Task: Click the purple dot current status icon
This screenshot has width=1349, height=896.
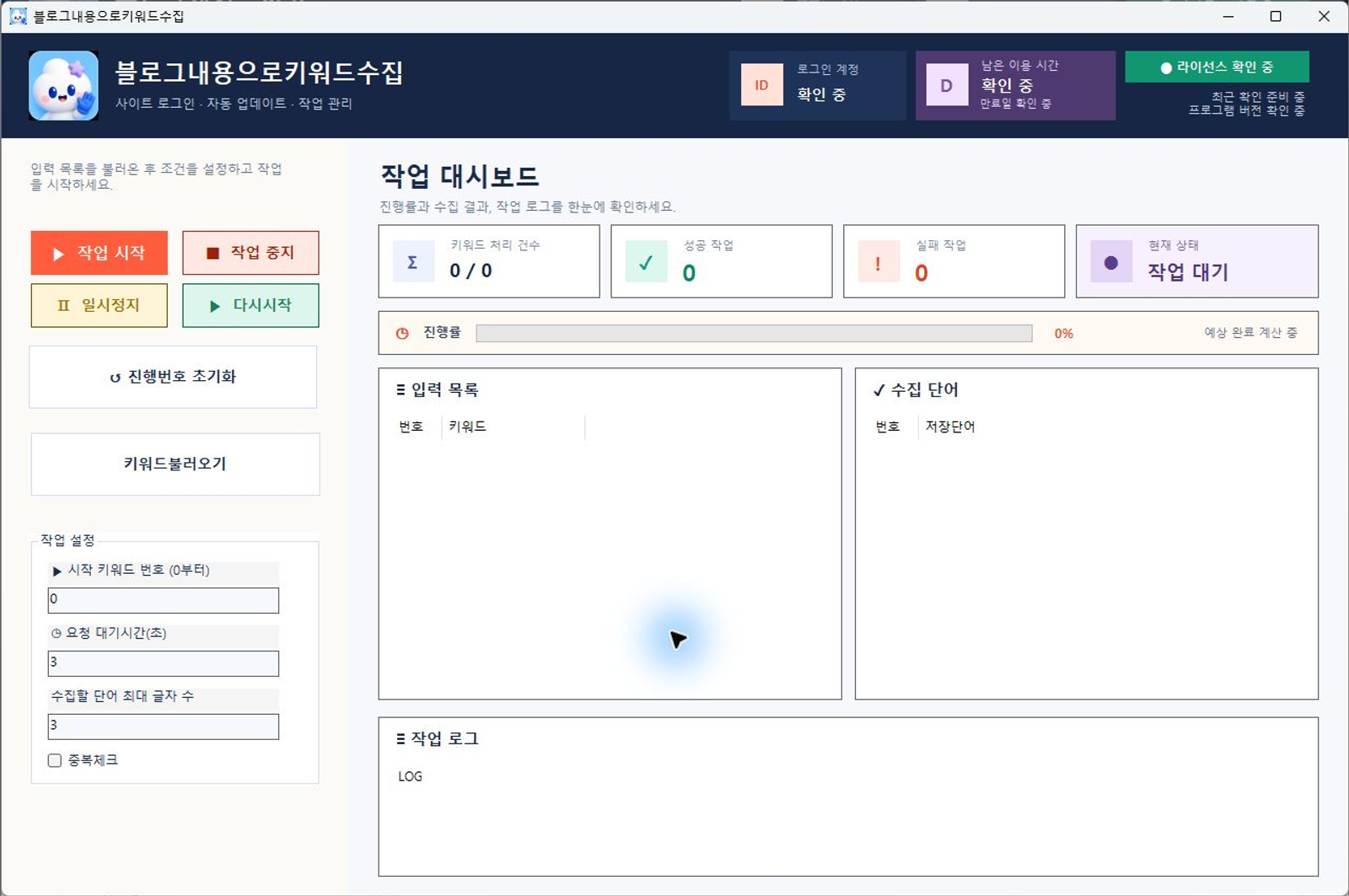Action: pyautogui.click(x=1111, y=262)
